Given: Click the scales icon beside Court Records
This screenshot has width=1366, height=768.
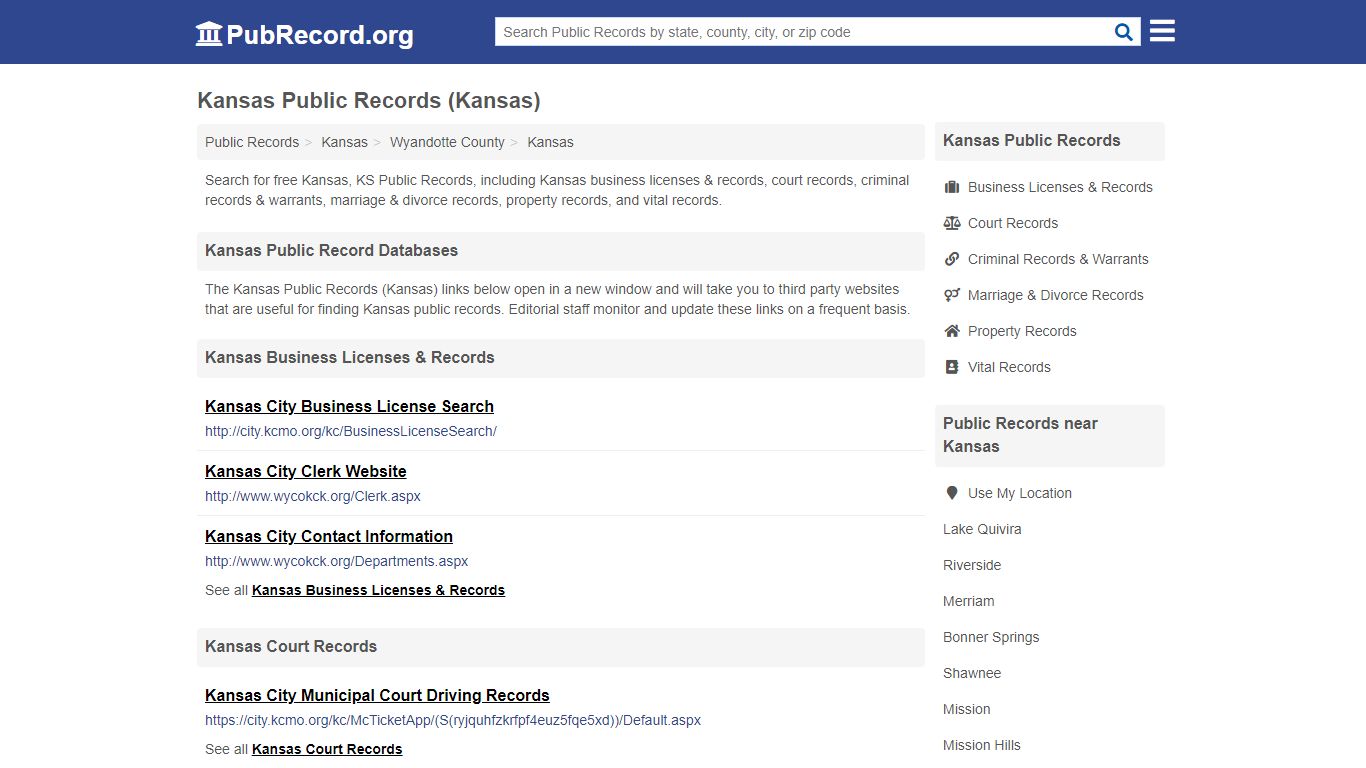Looking at the screenshot, I should click(x=952, y=223).
